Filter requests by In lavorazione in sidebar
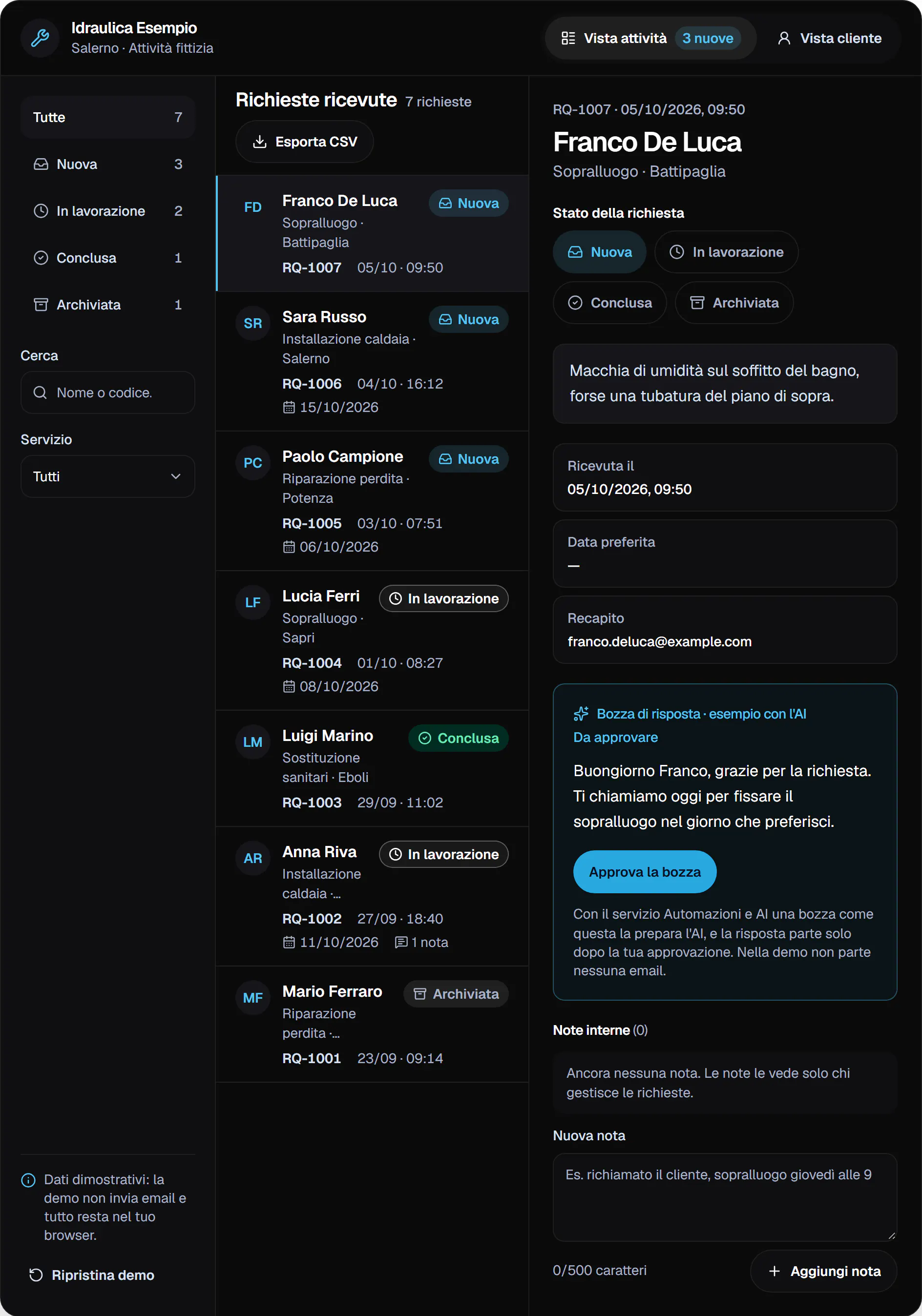Screen dimensions: 922x1316 click(x=108, y=211)
